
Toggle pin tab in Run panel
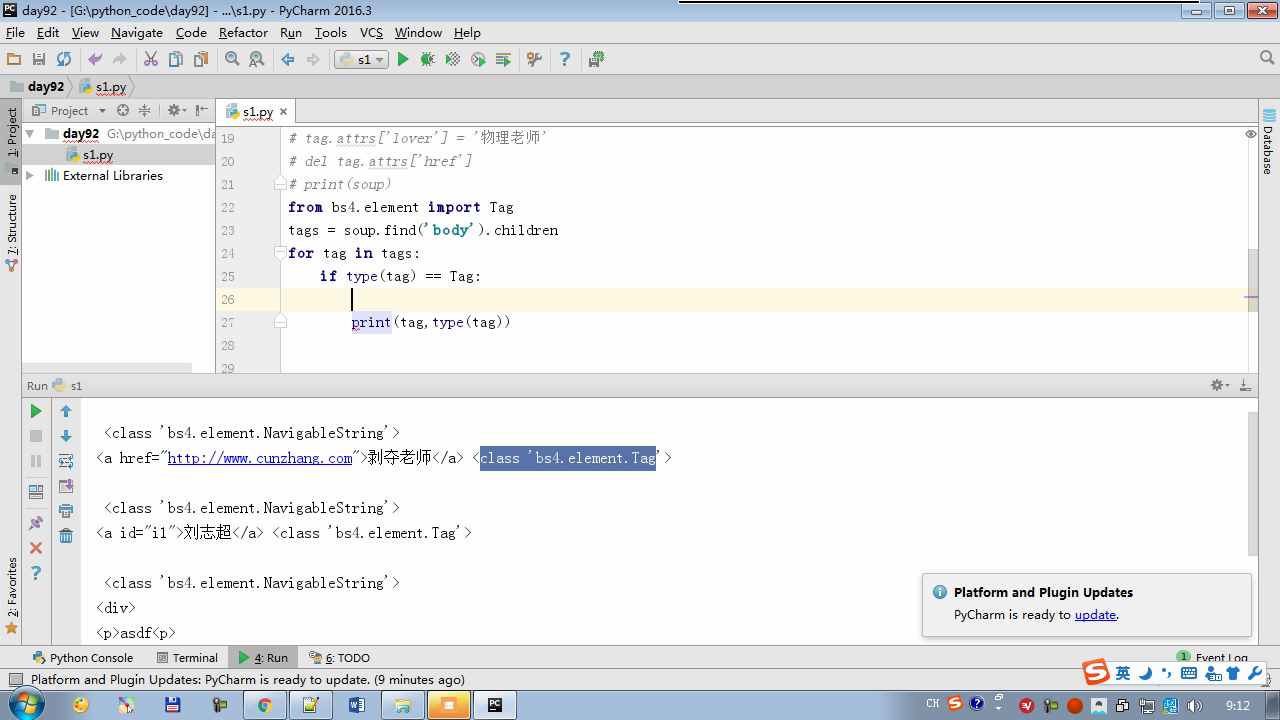coord(36,523)
